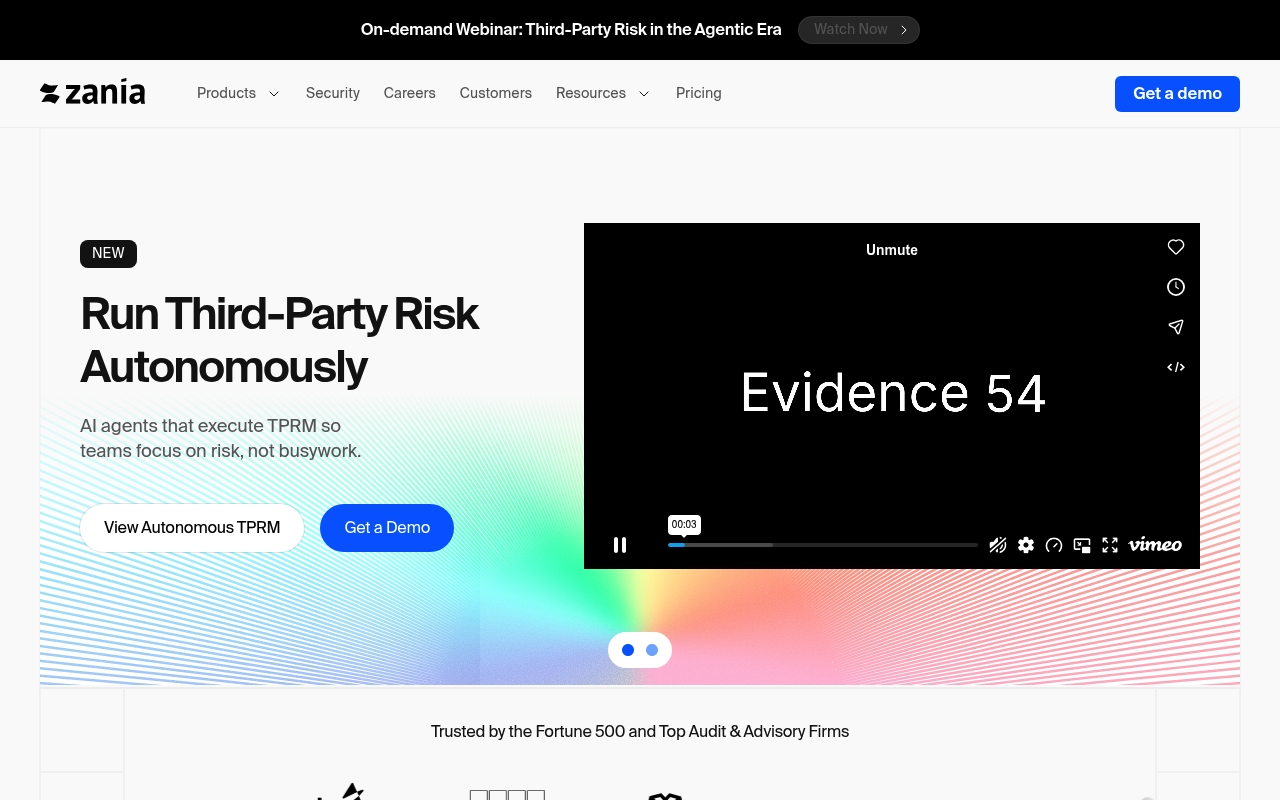Open the Vimeo logo link
The height and width of the screenshot is (800, 1280).
1155,545
